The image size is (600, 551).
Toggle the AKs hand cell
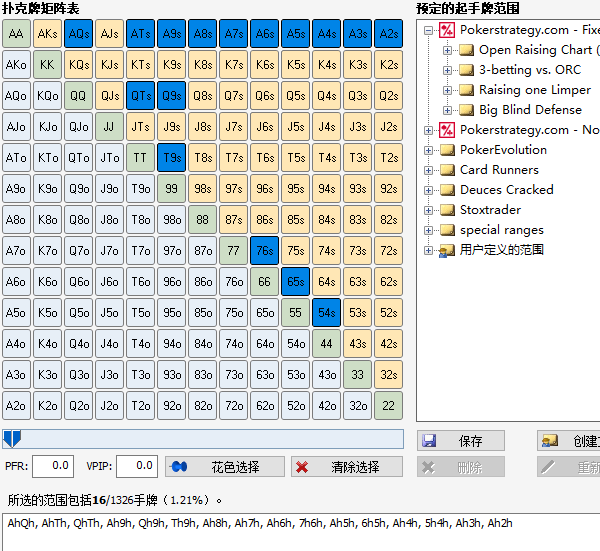(x=47, y=34)
